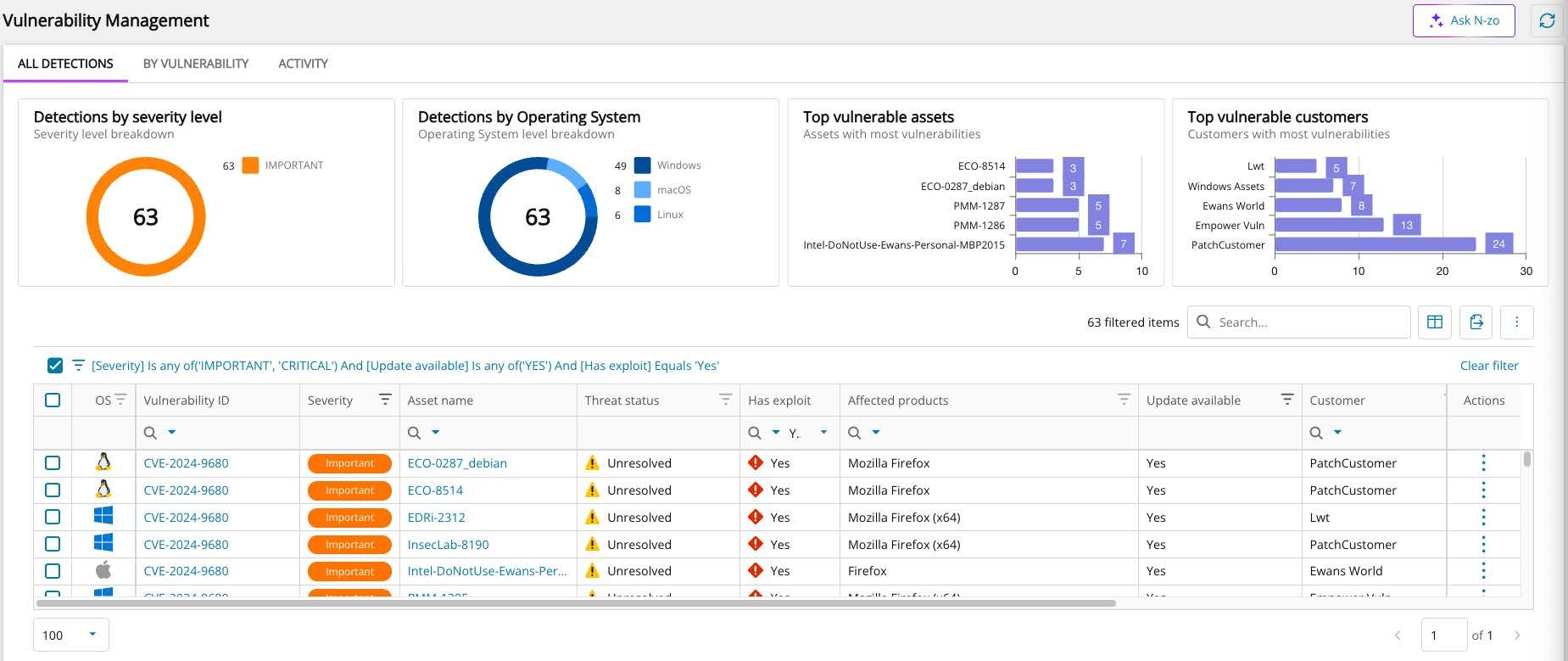This screenshot has height=661, width=1568.
Task: Open Has exploit filter value dropdown
Action: (x=823, y=433)
